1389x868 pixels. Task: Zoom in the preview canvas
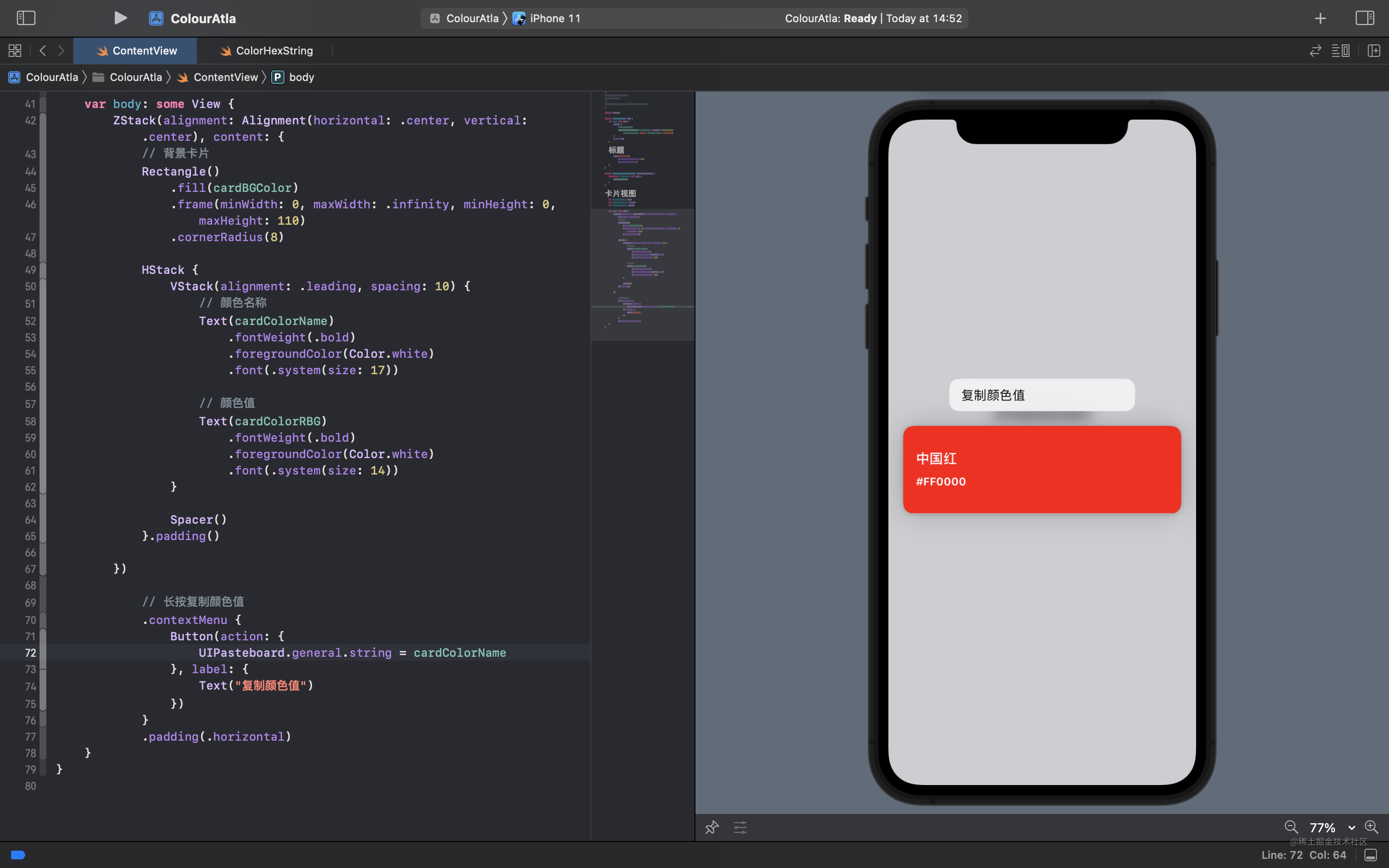(x=1371, y=827)
